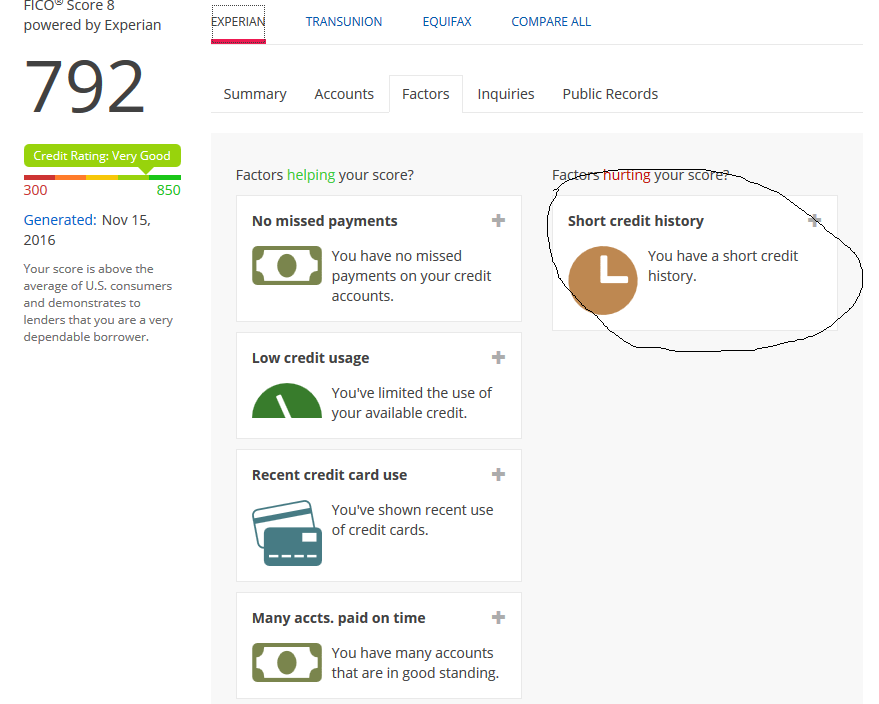This screenshot has width=879, height=704.
Task: Expand the Recent credit card use details
Action: [498, 474]
